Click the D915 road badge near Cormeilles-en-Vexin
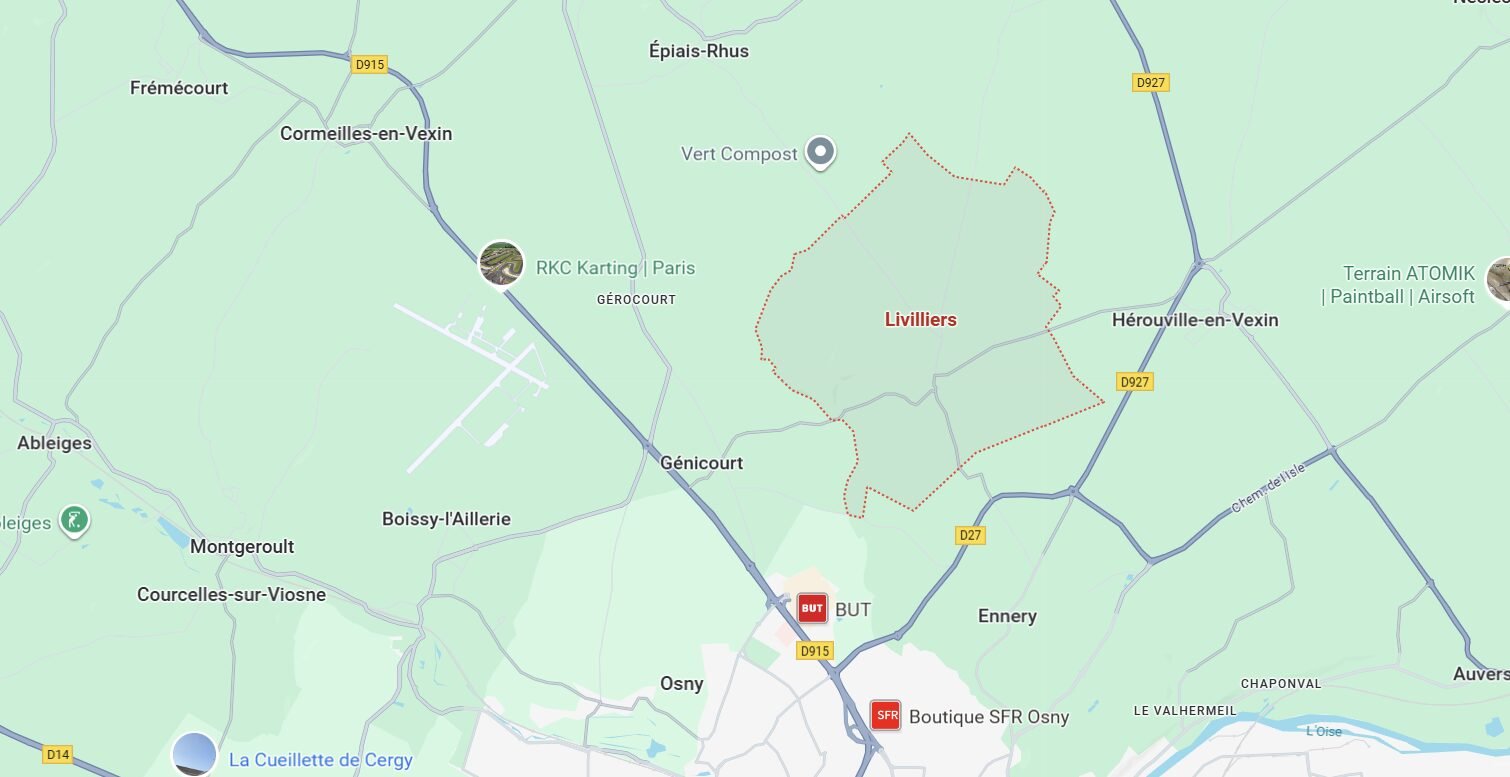 coord(370,64)
